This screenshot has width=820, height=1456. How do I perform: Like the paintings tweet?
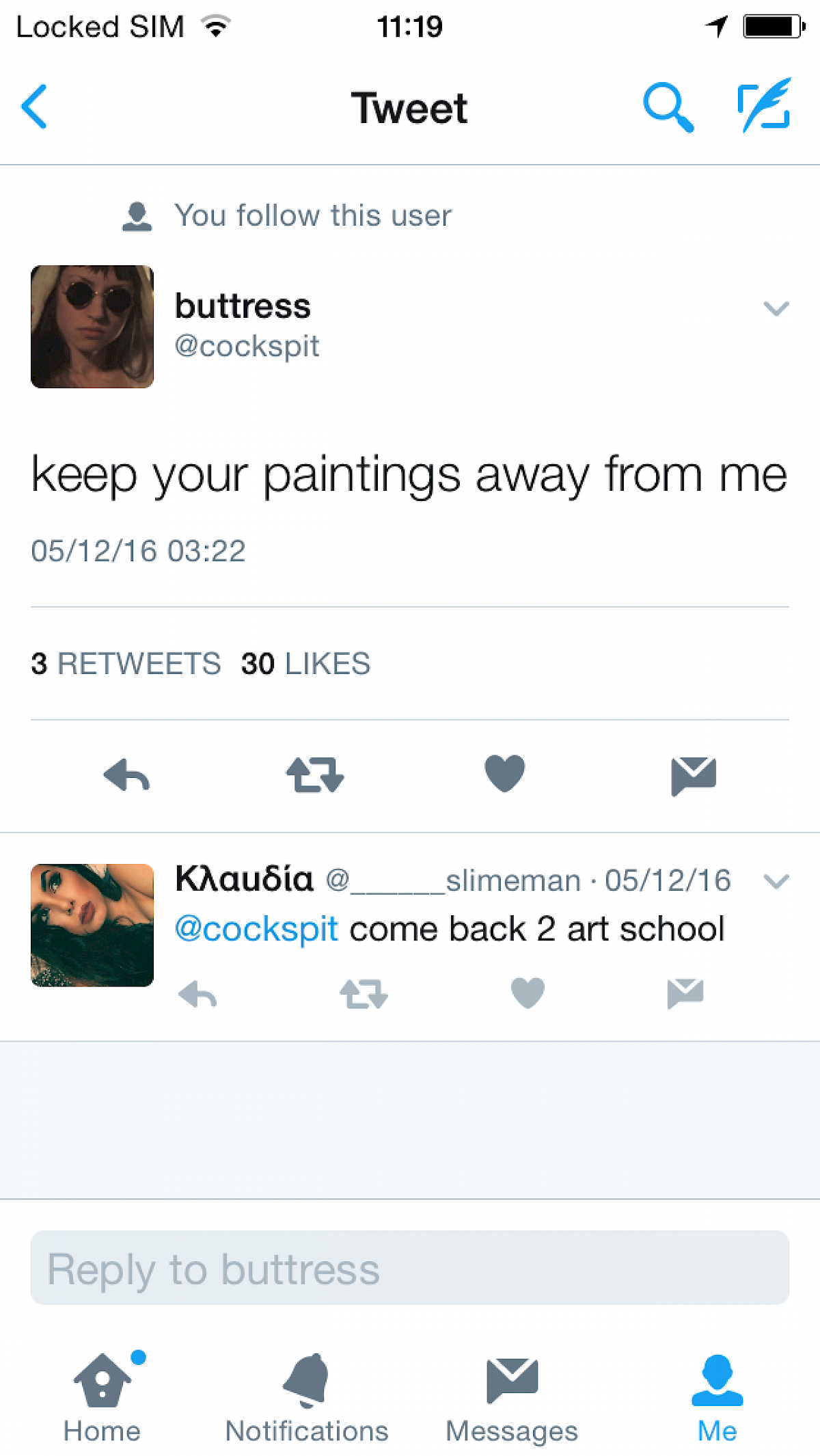504,774
